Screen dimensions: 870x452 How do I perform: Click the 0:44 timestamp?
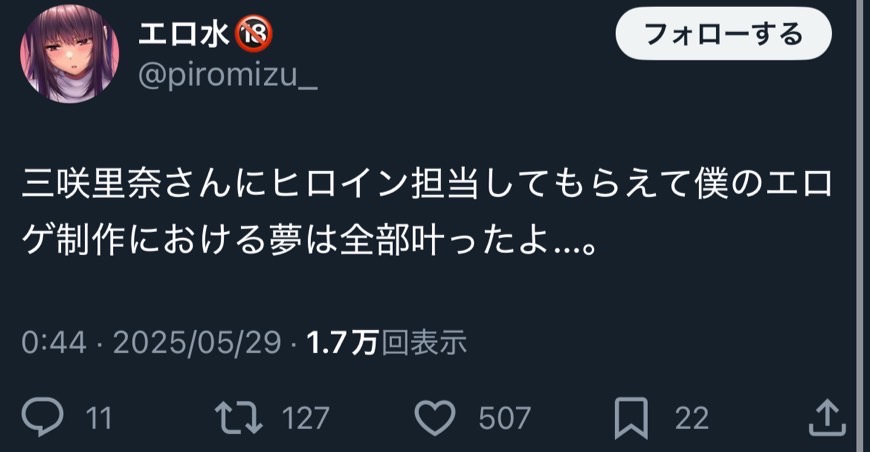(54, 342)
